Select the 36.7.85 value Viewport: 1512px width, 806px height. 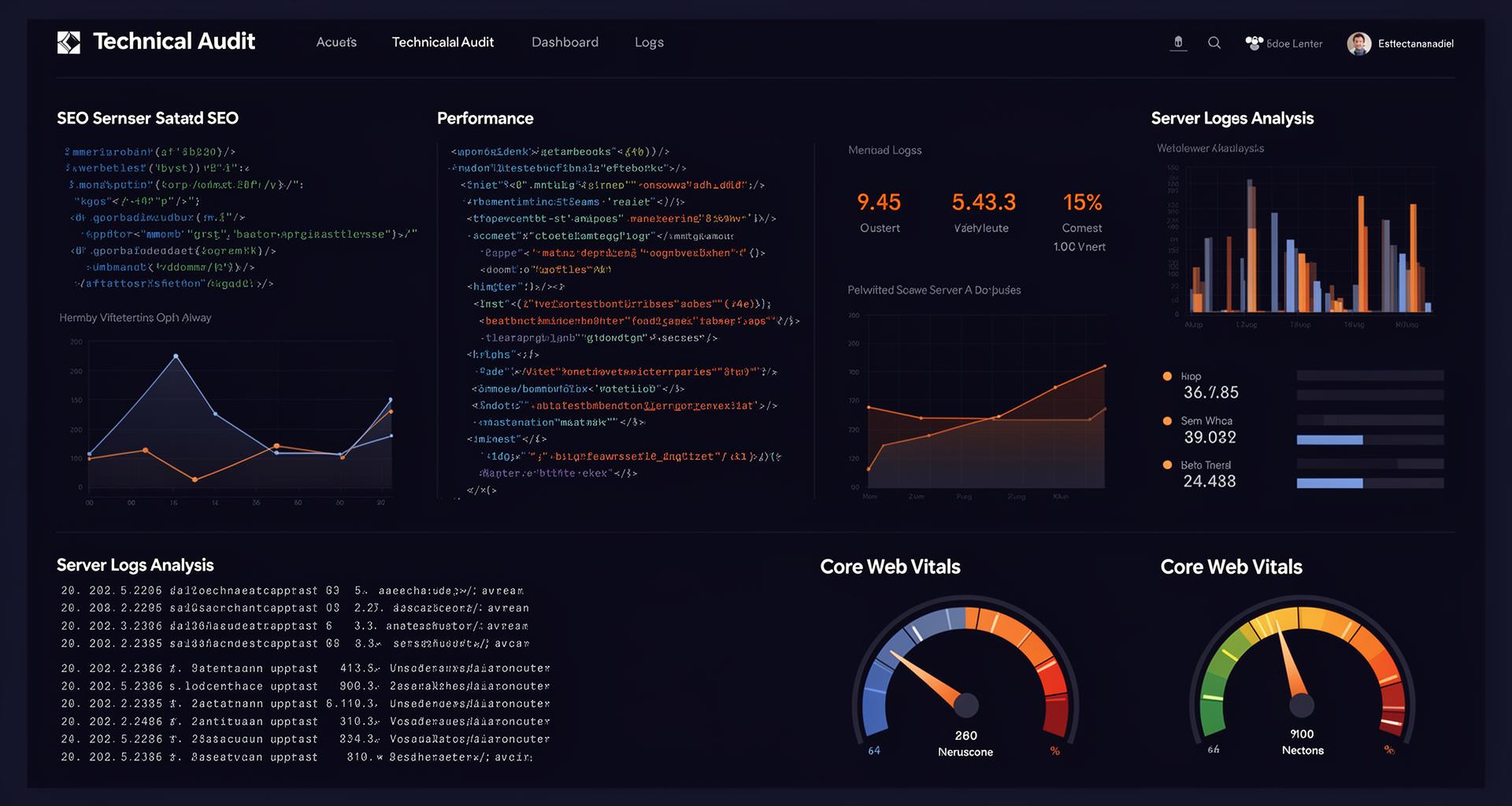click(x=1210, y=393)
